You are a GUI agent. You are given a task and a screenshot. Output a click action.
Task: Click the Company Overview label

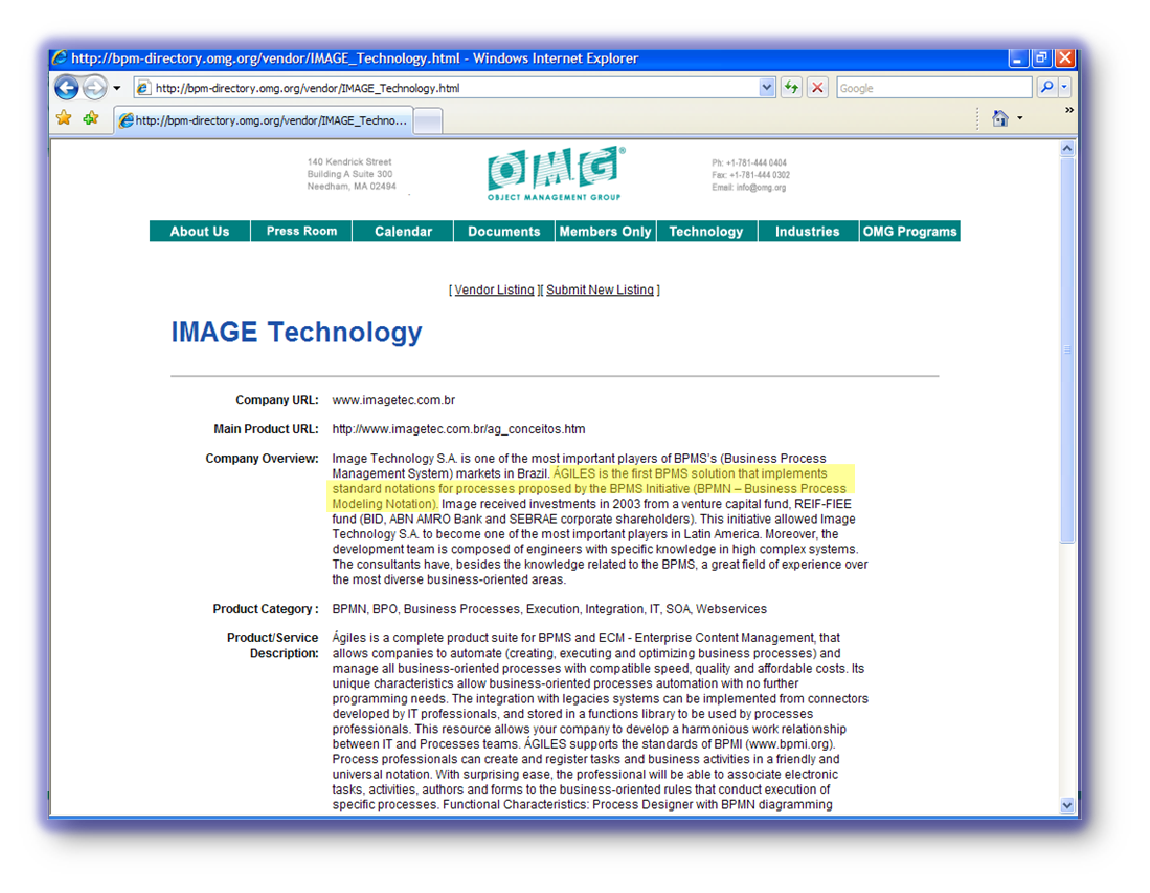tap(262, 458)
